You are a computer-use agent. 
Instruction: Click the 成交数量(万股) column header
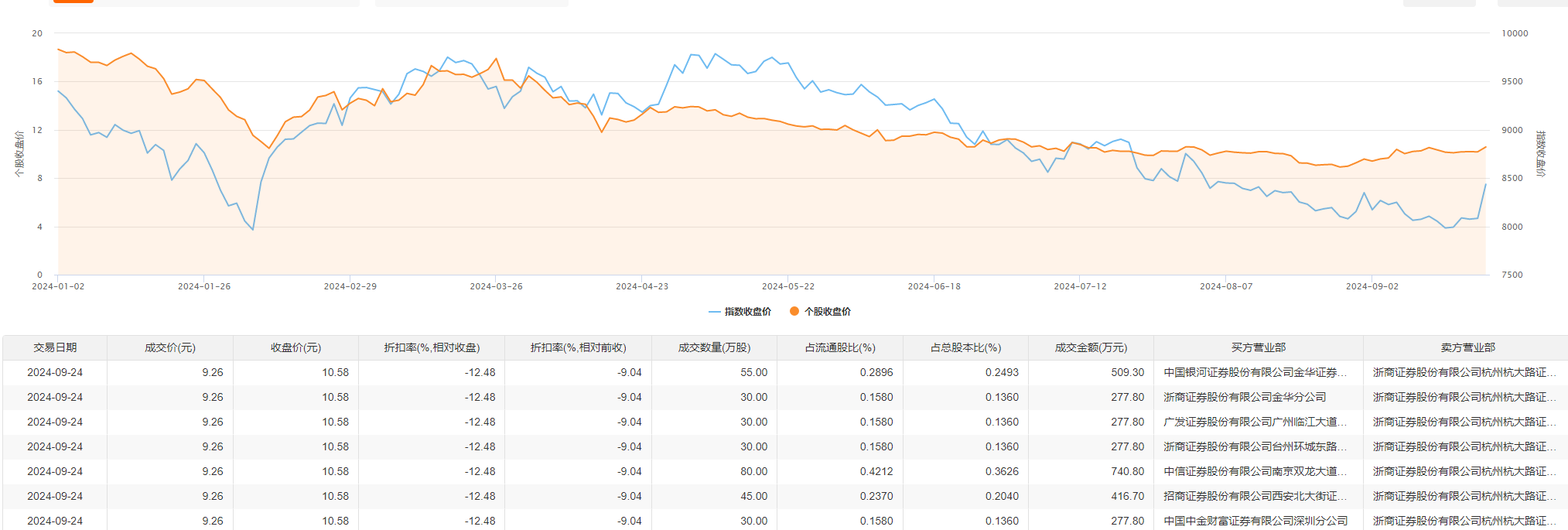coord(714,347)
